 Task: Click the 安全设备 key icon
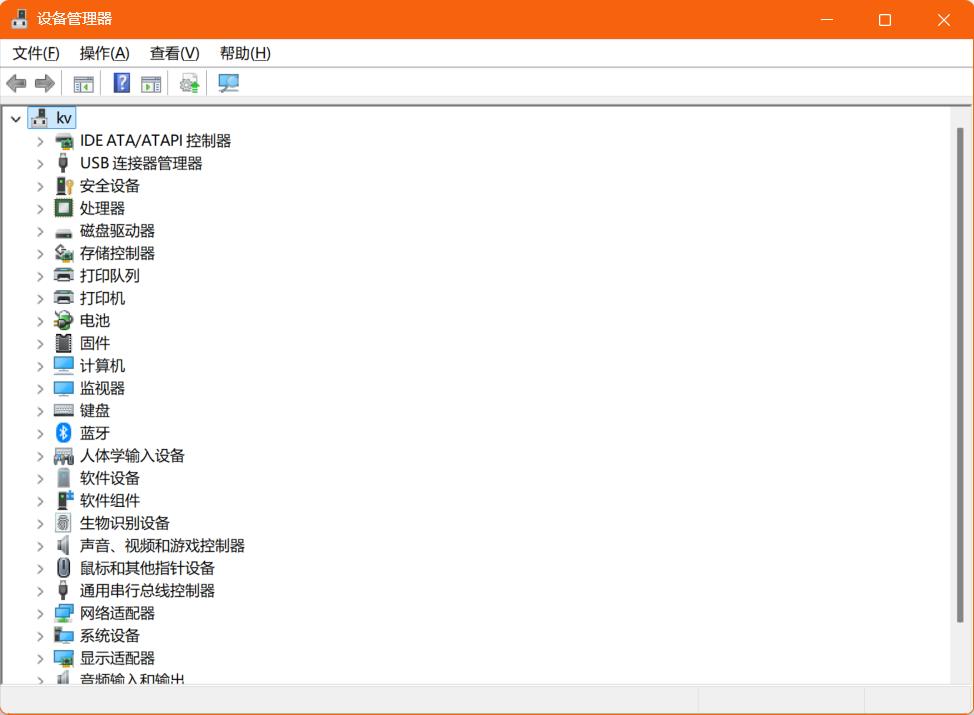(x=64, y=186)
